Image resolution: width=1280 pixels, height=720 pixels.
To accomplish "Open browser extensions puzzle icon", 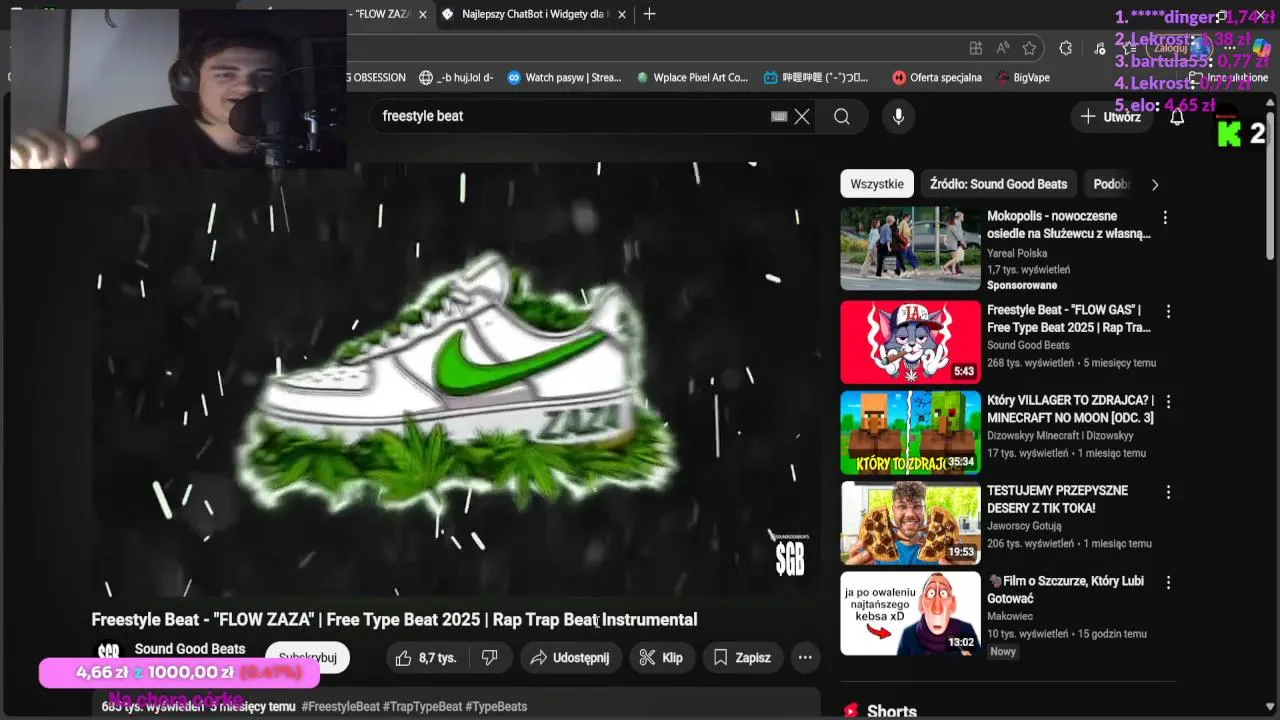I will click(x=1066, y=48).
